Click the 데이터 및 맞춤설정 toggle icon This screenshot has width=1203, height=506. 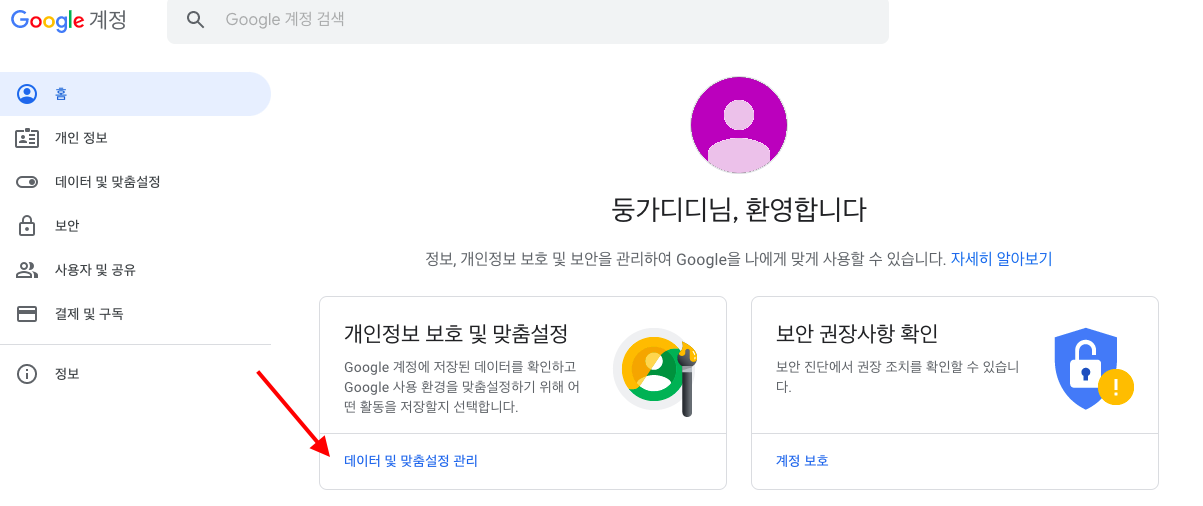pyautogui.click(x=27, y=182)
